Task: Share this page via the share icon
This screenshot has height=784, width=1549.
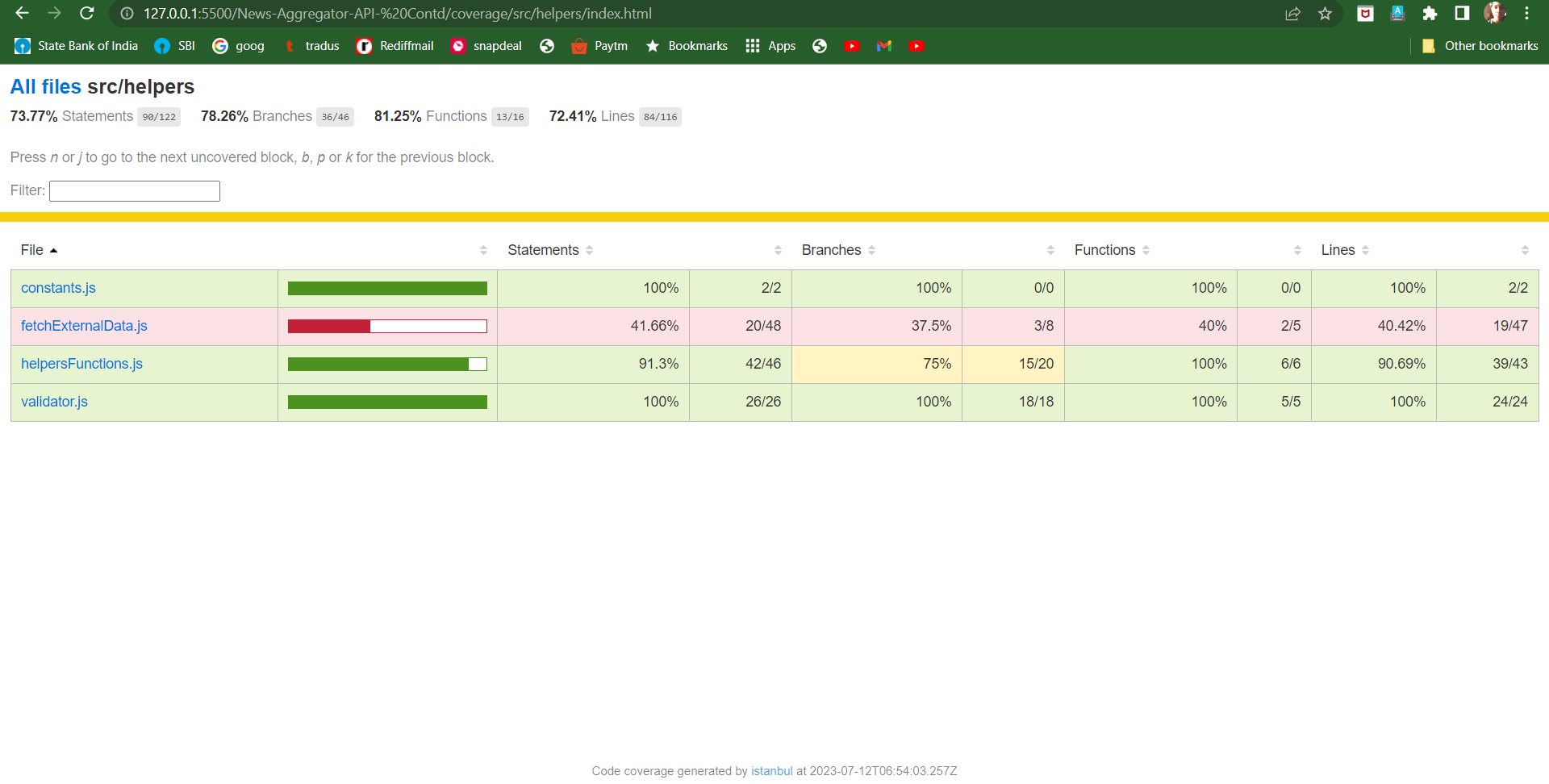Action: (x=1292, y=14)
